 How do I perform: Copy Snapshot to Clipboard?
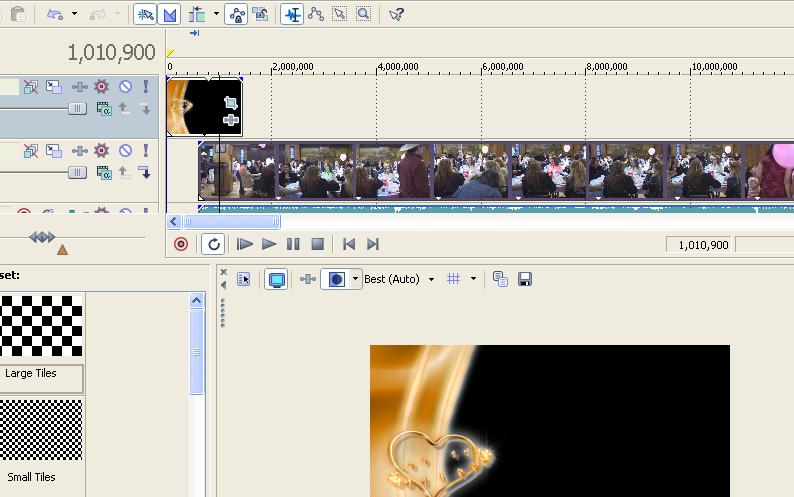[x=500, y=279]
